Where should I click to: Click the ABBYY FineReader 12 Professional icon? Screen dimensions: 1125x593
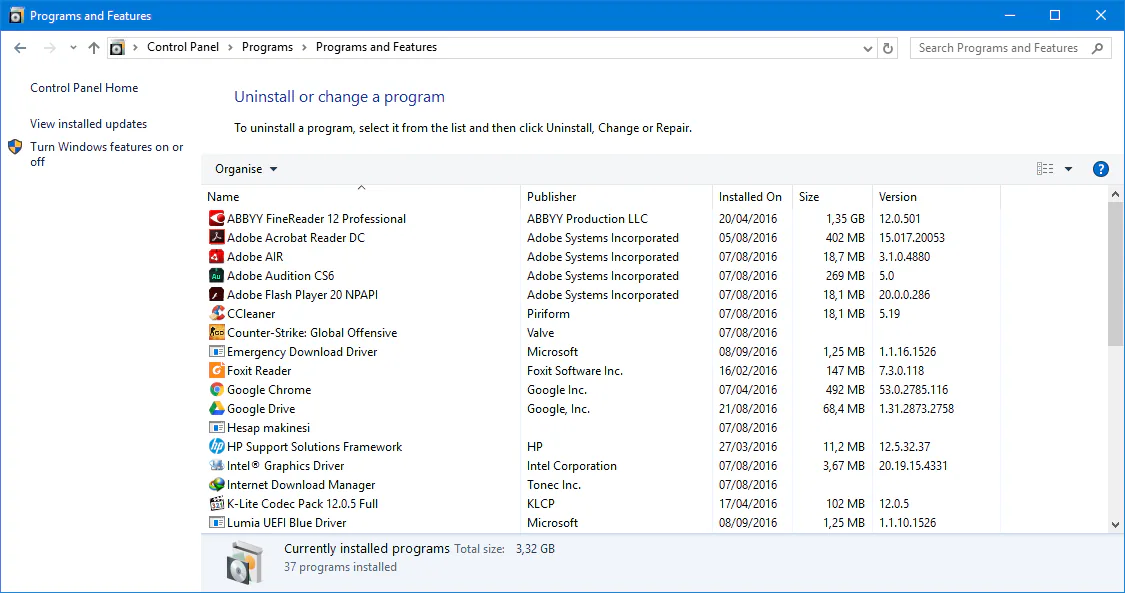(216, 218)
